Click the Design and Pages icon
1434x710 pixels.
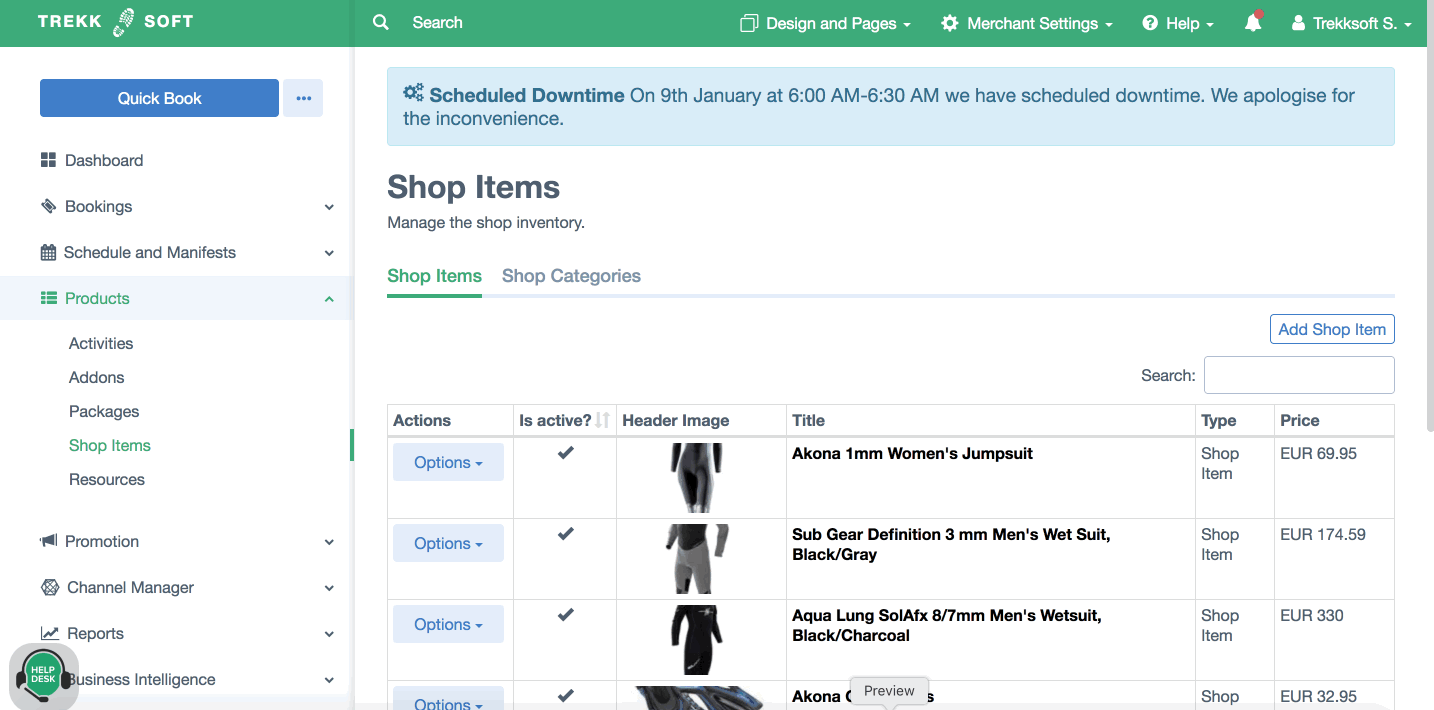tap(749, 23)
